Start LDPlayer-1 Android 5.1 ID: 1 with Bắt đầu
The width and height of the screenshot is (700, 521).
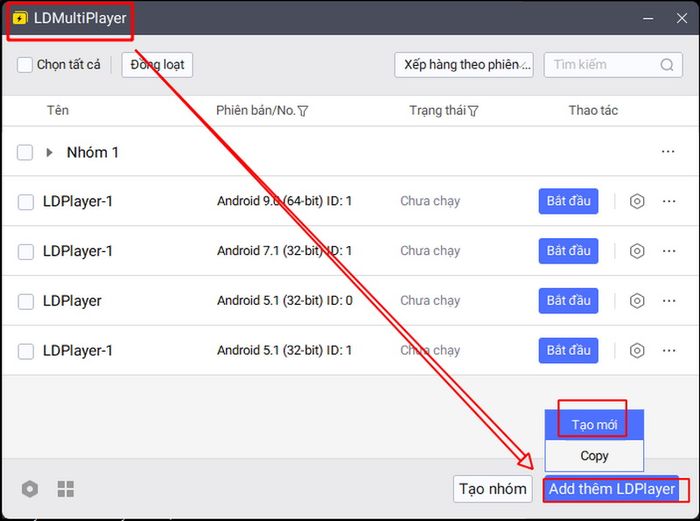click(568, 350)
